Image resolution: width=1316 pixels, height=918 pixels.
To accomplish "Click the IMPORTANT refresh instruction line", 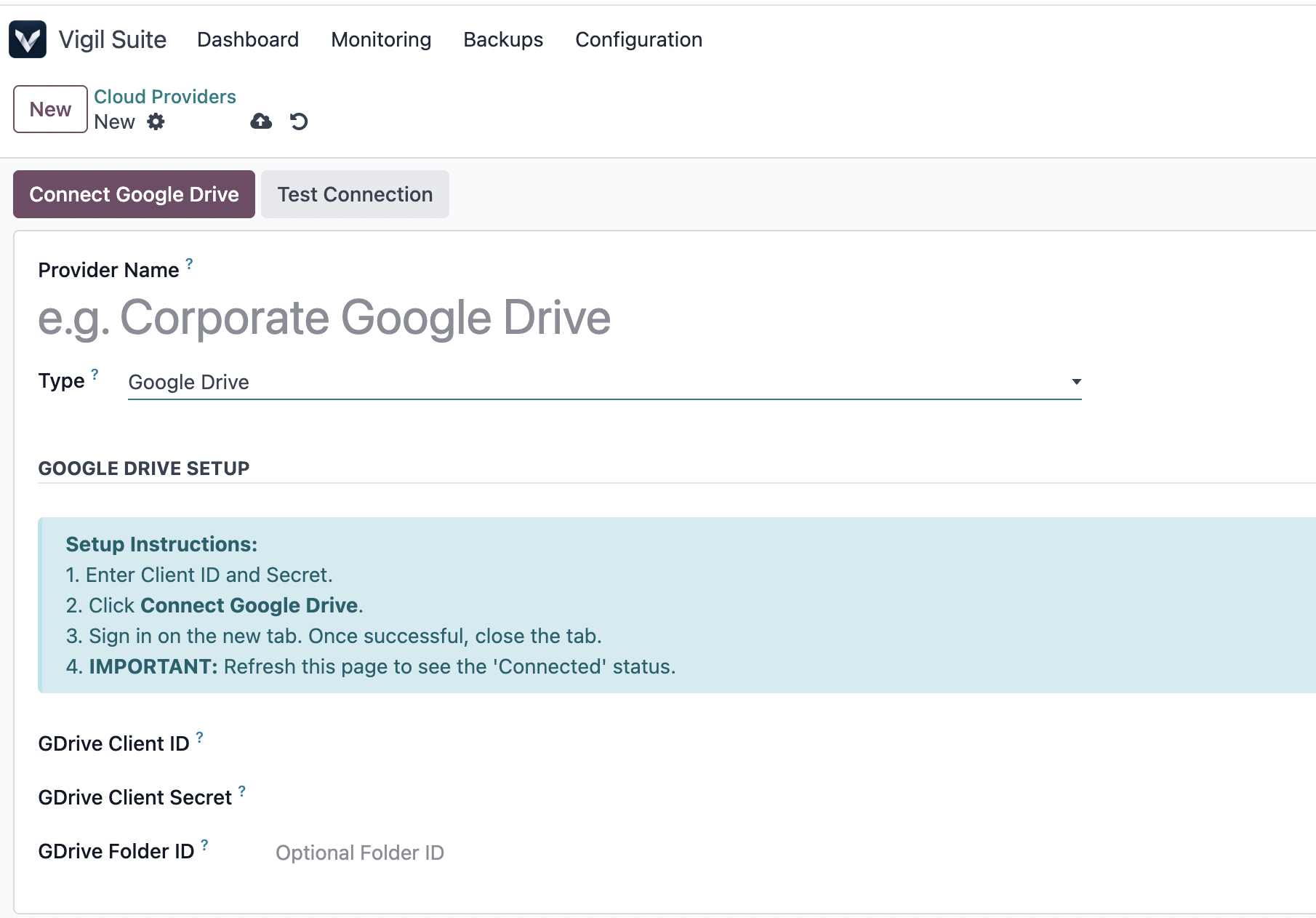I will click(x=371, y=666).
